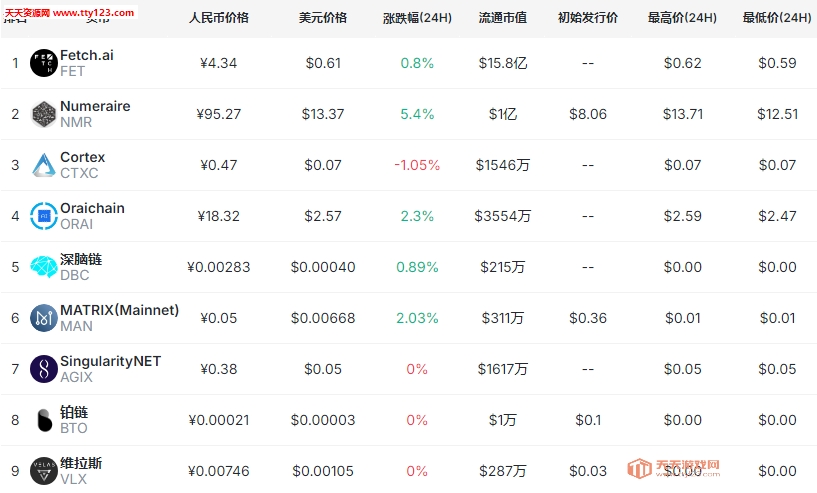Click the Oraichain ORAI logo
817x493 pixels.
44,216
